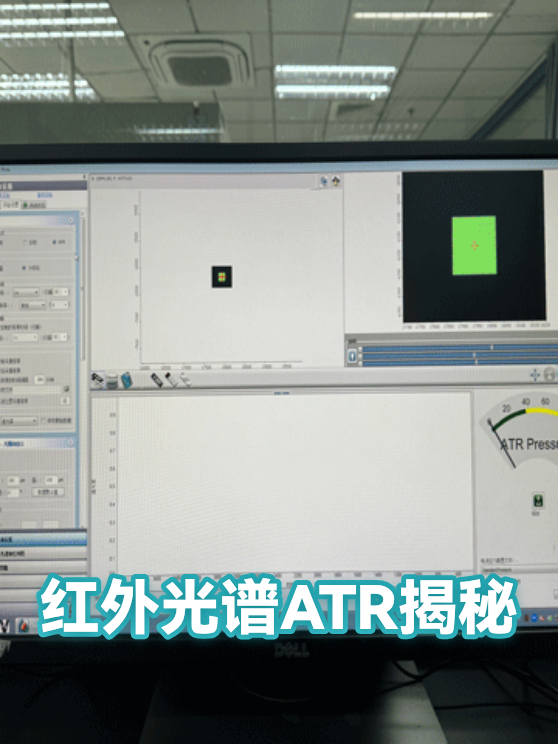558x744 pixels.
Task: Click the blue four-way arrow move icon
Action: (x=535, y=375)
